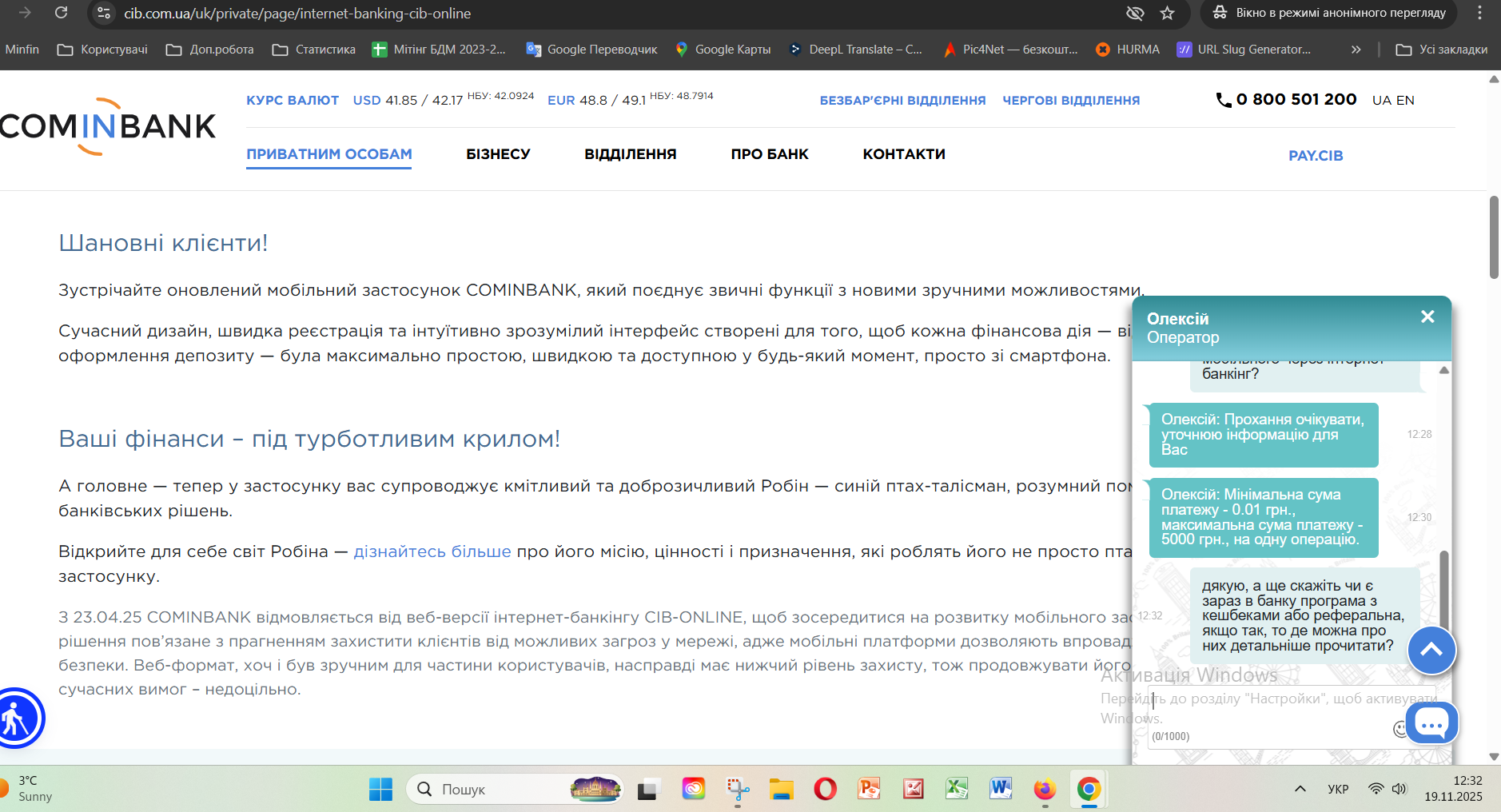Follow the дізнайтесь більше link

click(x=432, y=551)
